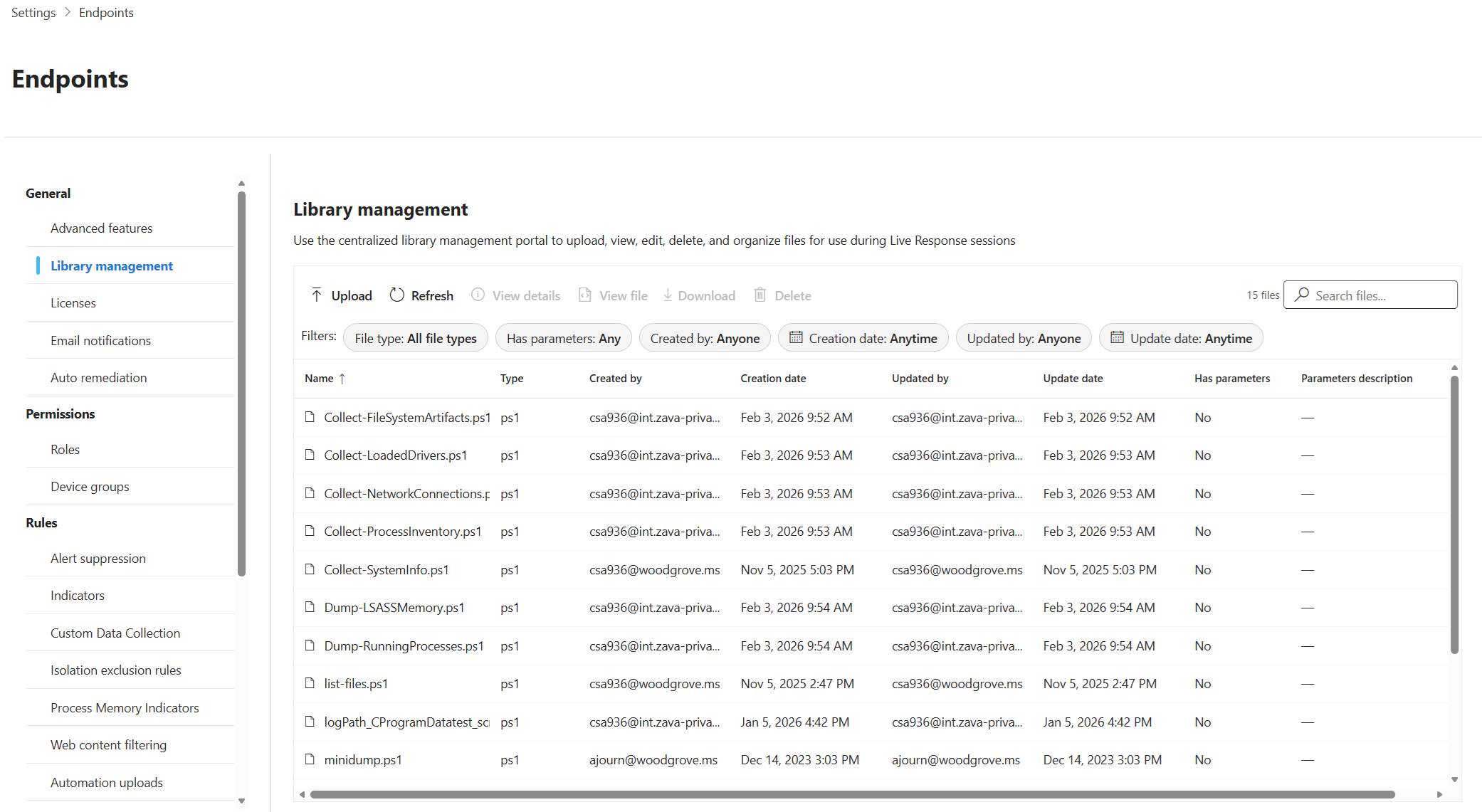Navigate to Settings breadcrumb link
The image size is (1482, 812).
pos(33,13)
